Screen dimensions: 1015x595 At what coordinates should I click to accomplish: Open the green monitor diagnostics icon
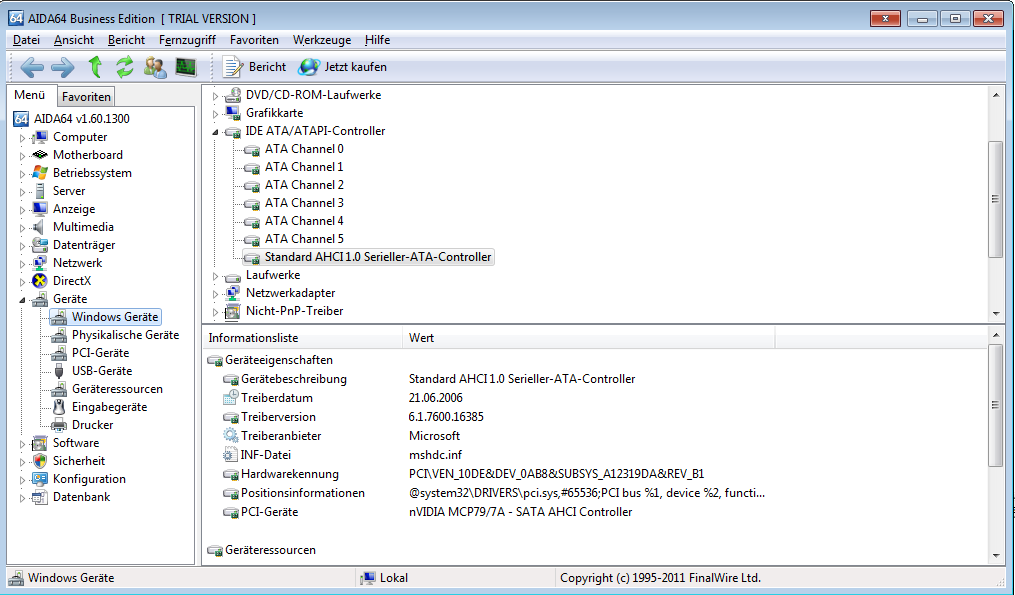click(186, 67)
